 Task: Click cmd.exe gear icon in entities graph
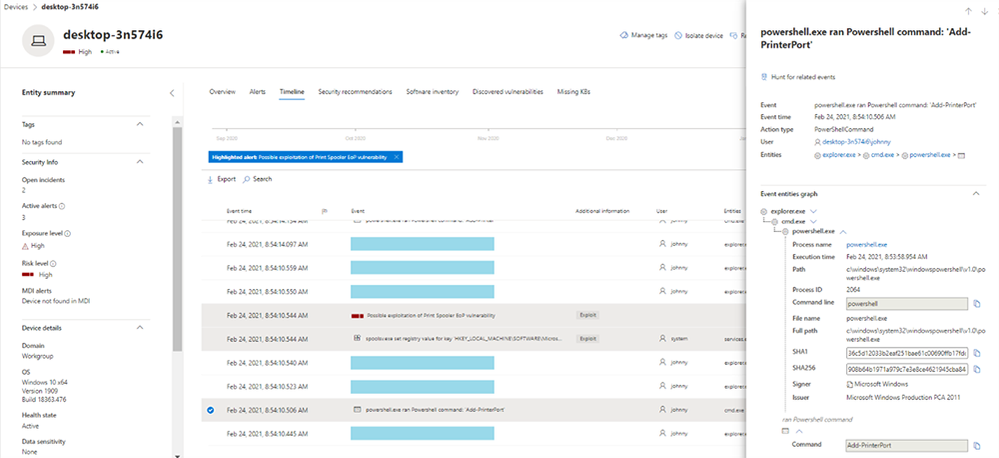pyautogui.click(x=775, y=221)
